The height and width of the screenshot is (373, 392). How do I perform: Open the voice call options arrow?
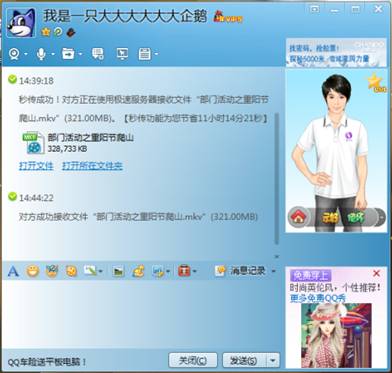(53, 54)
